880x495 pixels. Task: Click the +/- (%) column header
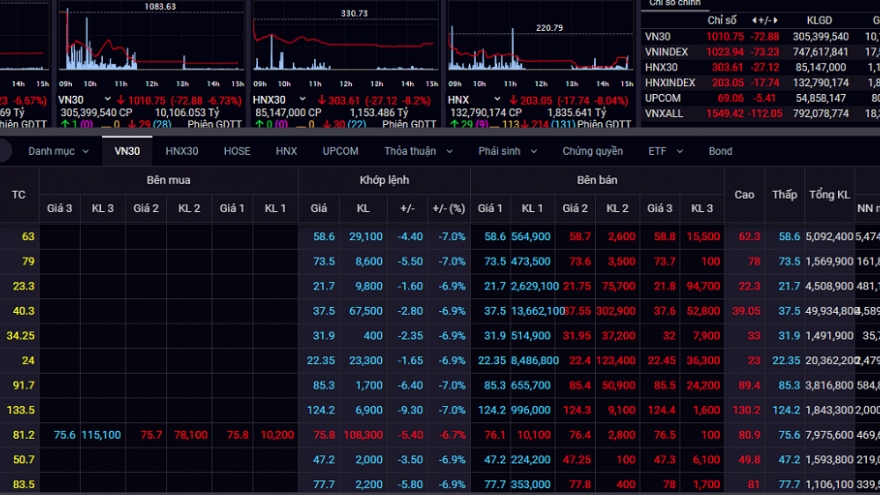pyautogui.click(x=448, y=208)
